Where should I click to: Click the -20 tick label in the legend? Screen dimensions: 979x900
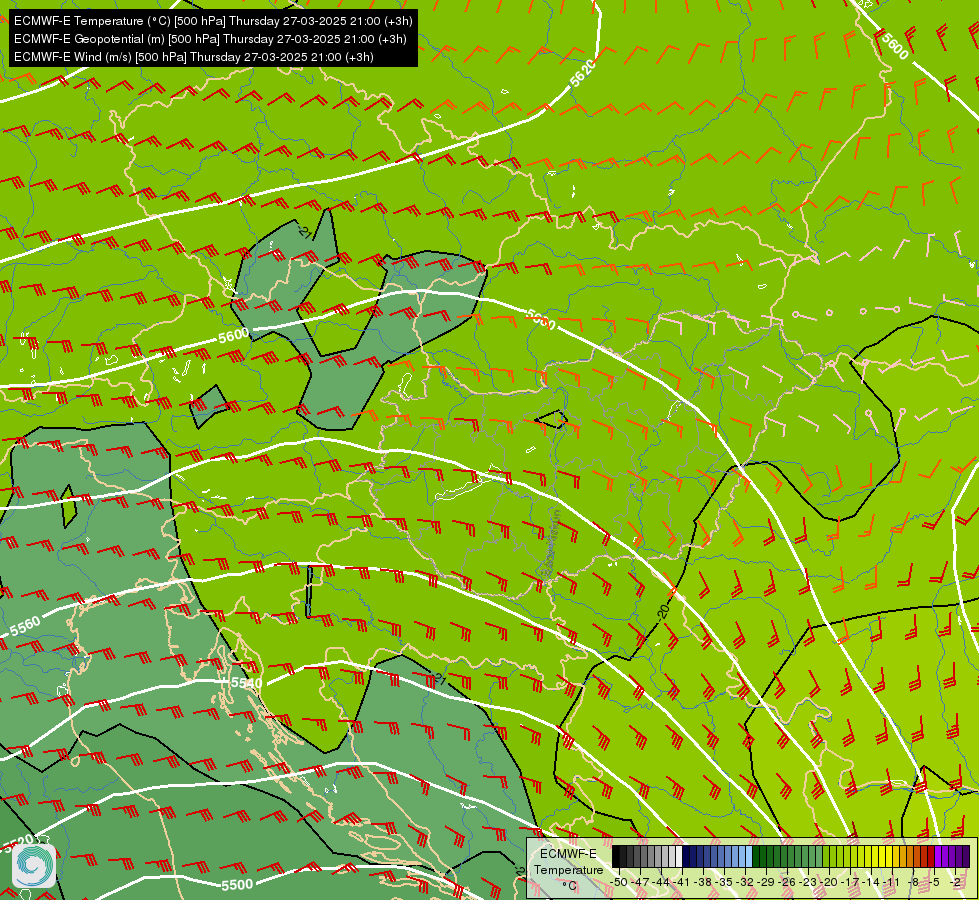829,882
